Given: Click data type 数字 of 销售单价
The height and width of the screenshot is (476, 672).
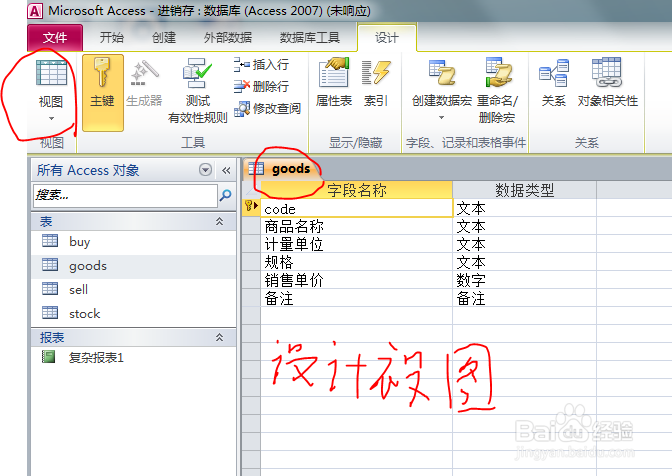Looking at the screenshot, I should point(525,280).
